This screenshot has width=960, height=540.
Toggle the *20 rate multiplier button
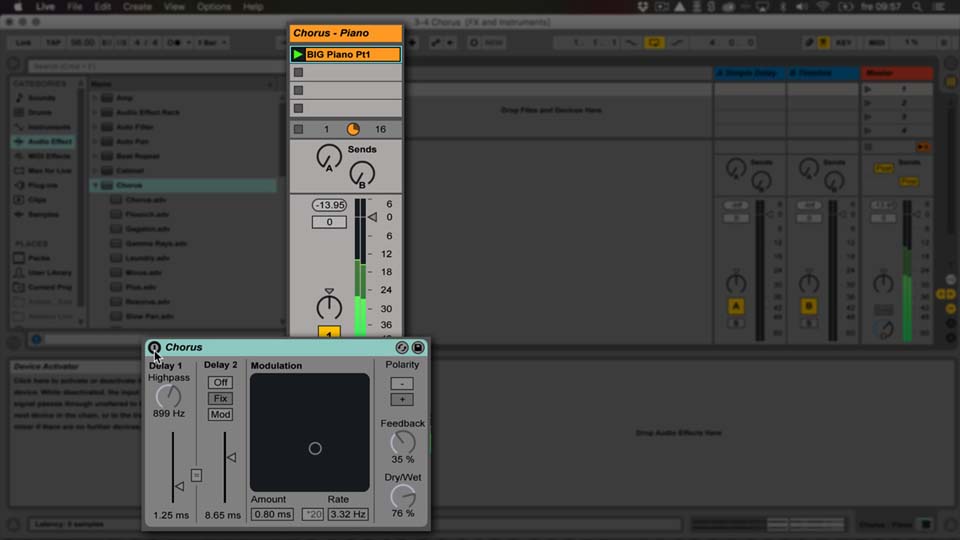click(x=312, y=514)
